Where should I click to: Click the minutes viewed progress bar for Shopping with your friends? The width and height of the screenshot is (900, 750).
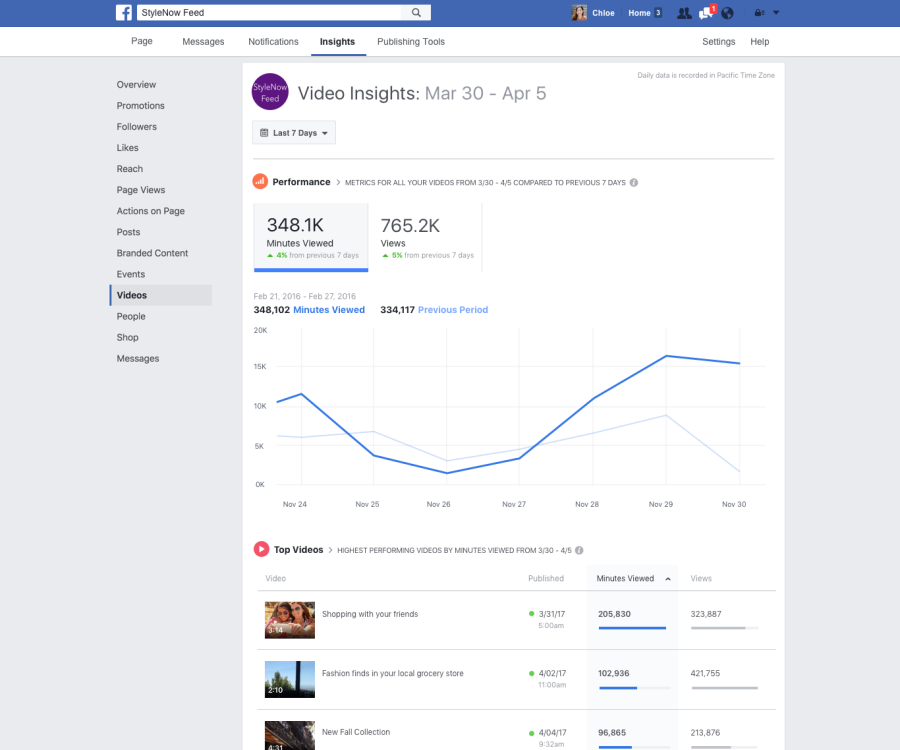click(x=631, y=629)
